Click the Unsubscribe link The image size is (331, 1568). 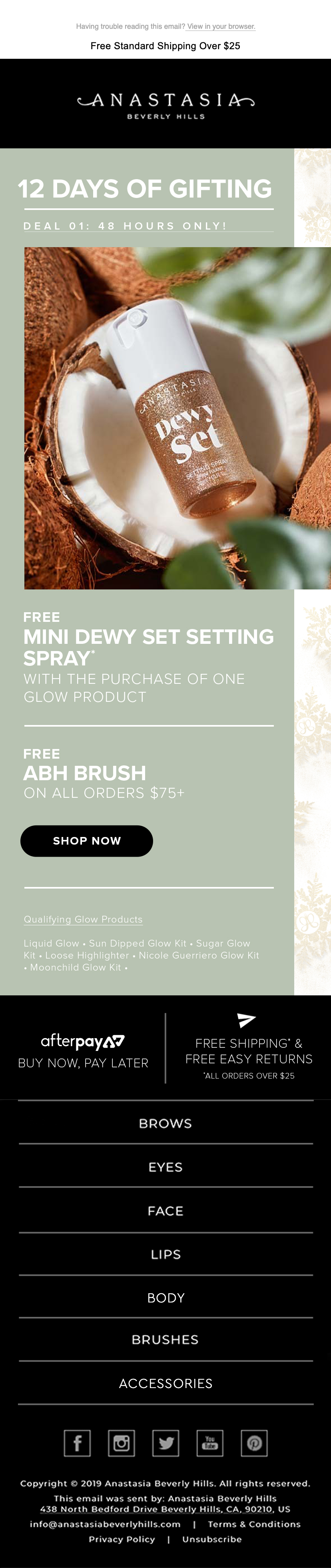click(212, 1539)
